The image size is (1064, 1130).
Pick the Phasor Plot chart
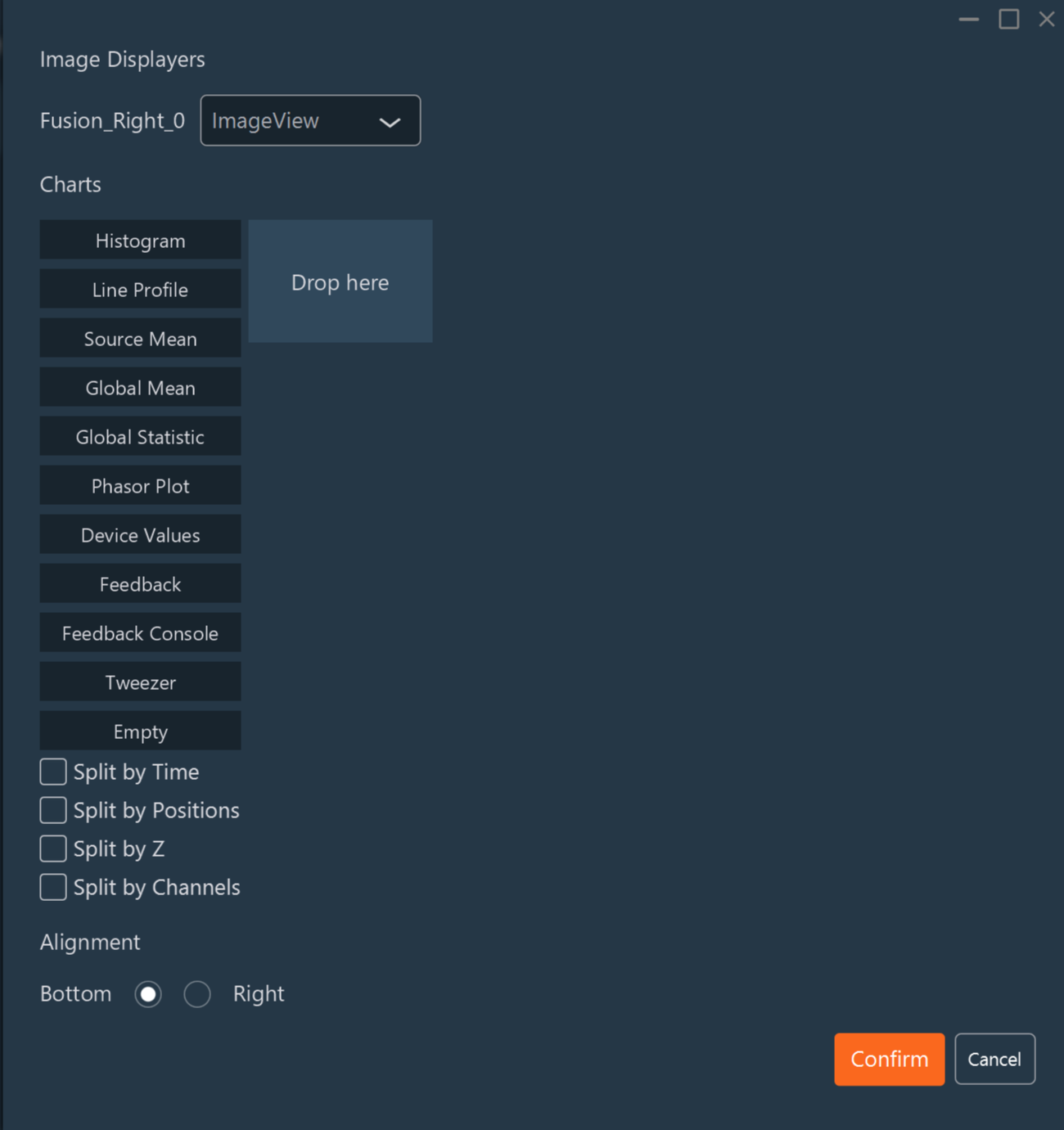click(x=140, y=486)
